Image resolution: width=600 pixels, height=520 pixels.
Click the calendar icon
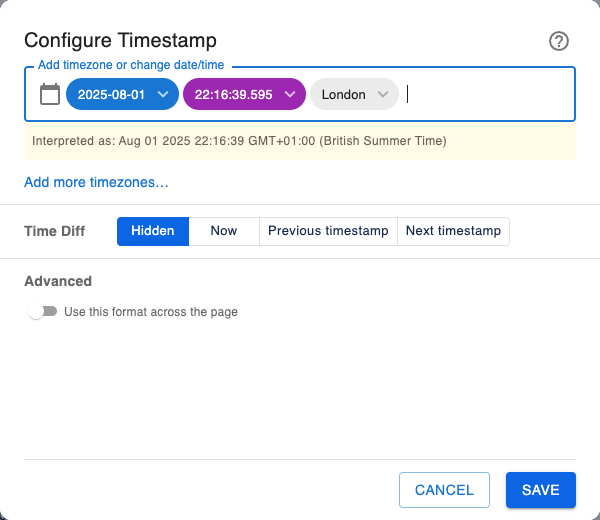(x=50, y=94)
